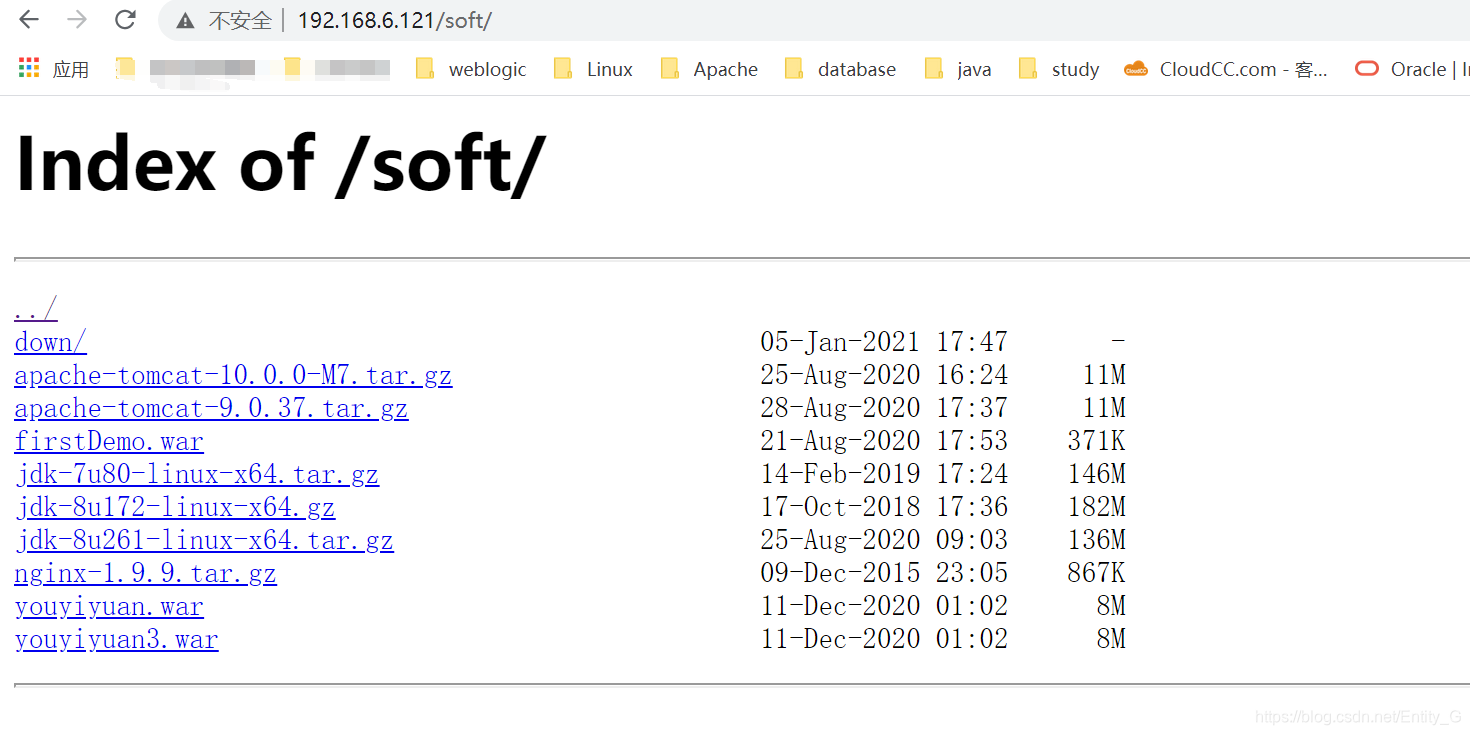
Task: Open the apps grid icon
Action: [x=29, y=68]
